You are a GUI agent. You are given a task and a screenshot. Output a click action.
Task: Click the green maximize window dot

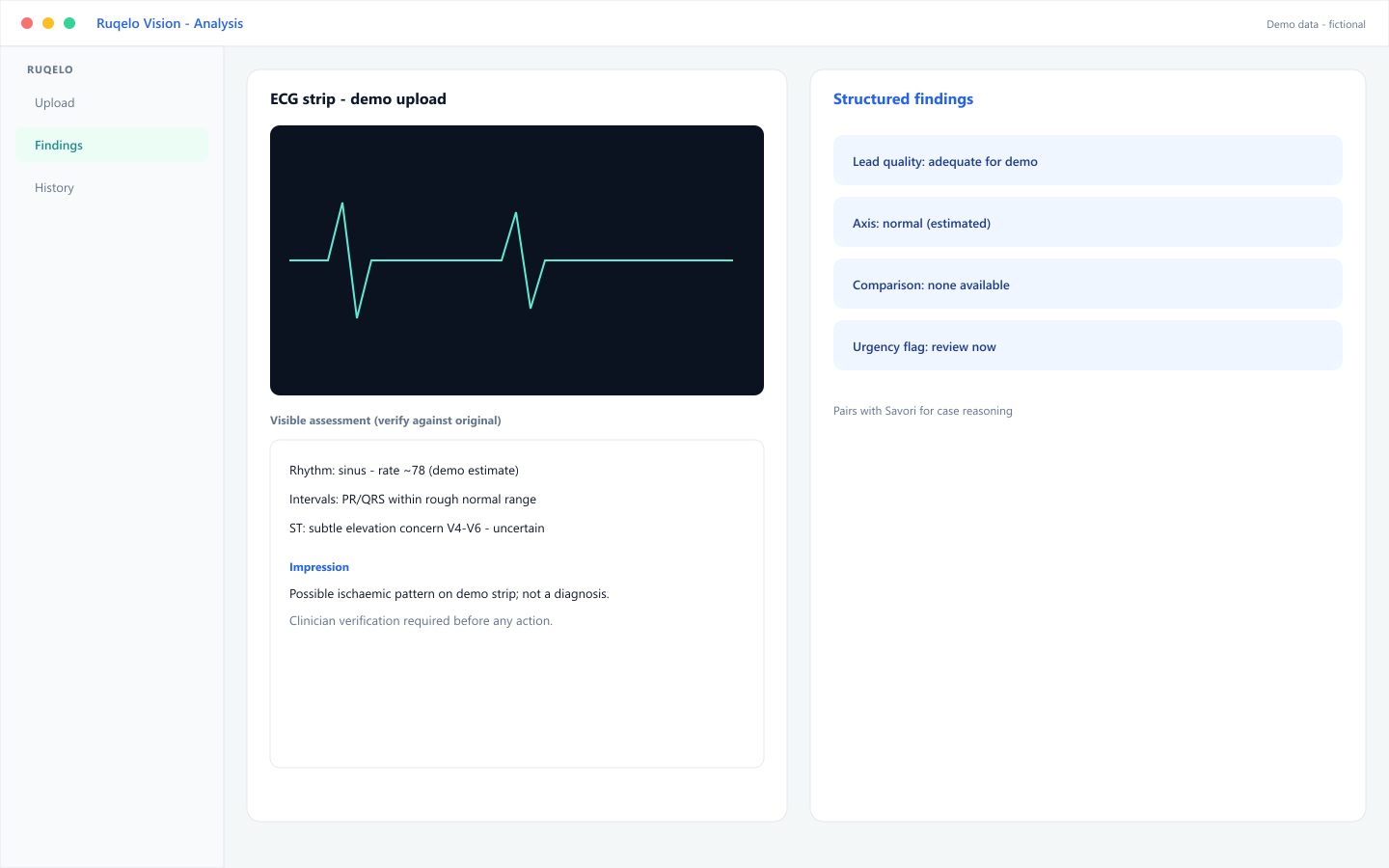(x=69, y=23)
